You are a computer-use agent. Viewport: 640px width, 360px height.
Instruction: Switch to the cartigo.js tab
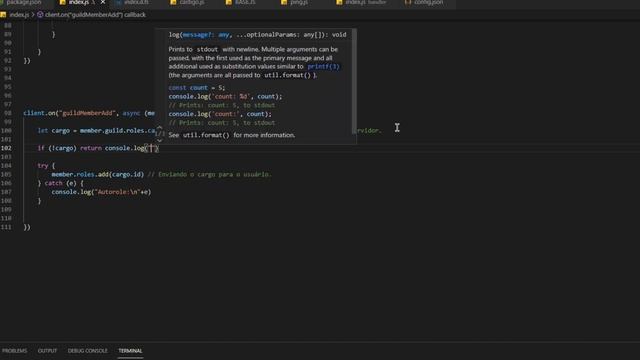click(192, 2)
